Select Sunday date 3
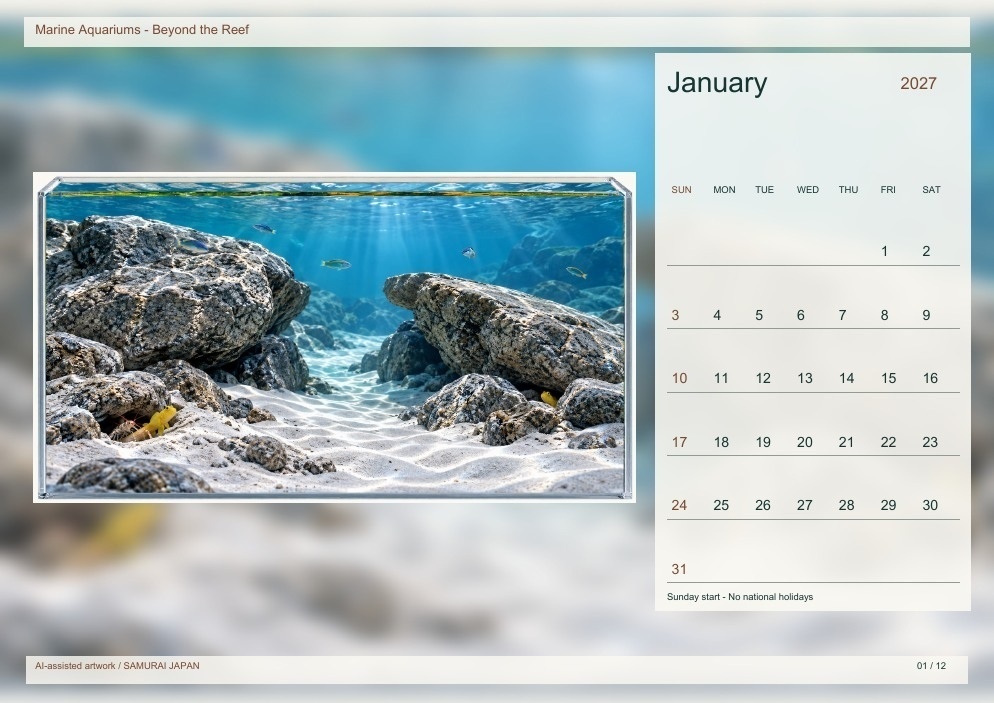 pos(675,315)
